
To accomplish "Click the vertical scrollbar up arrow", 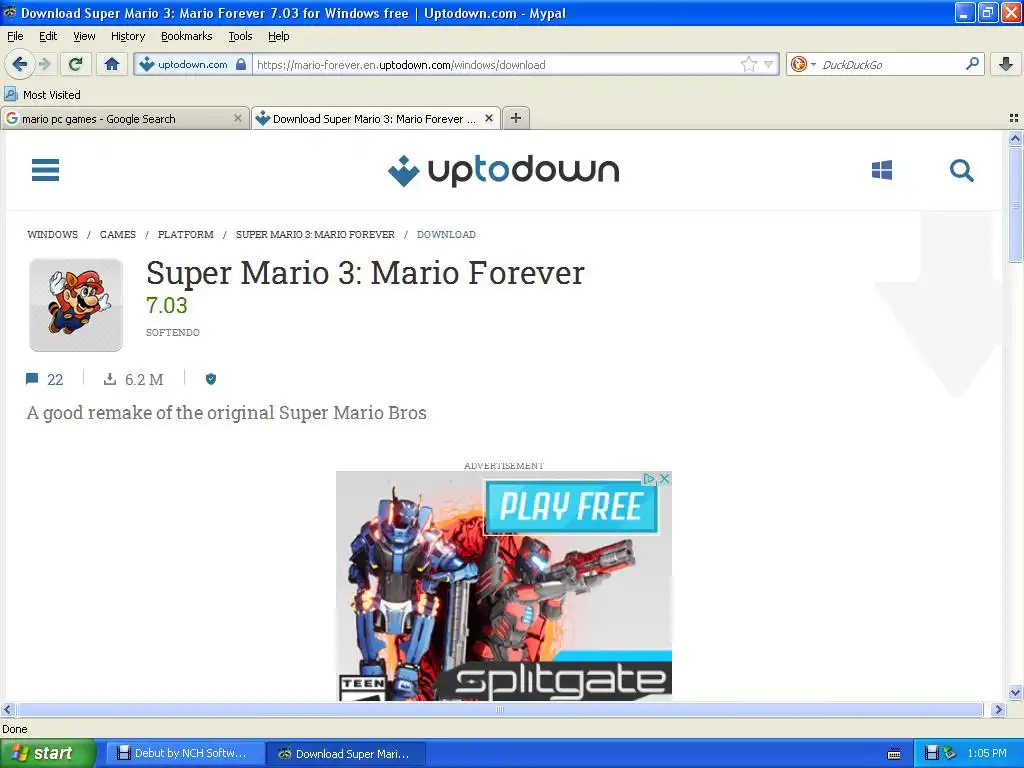I will click(1015, 138).
